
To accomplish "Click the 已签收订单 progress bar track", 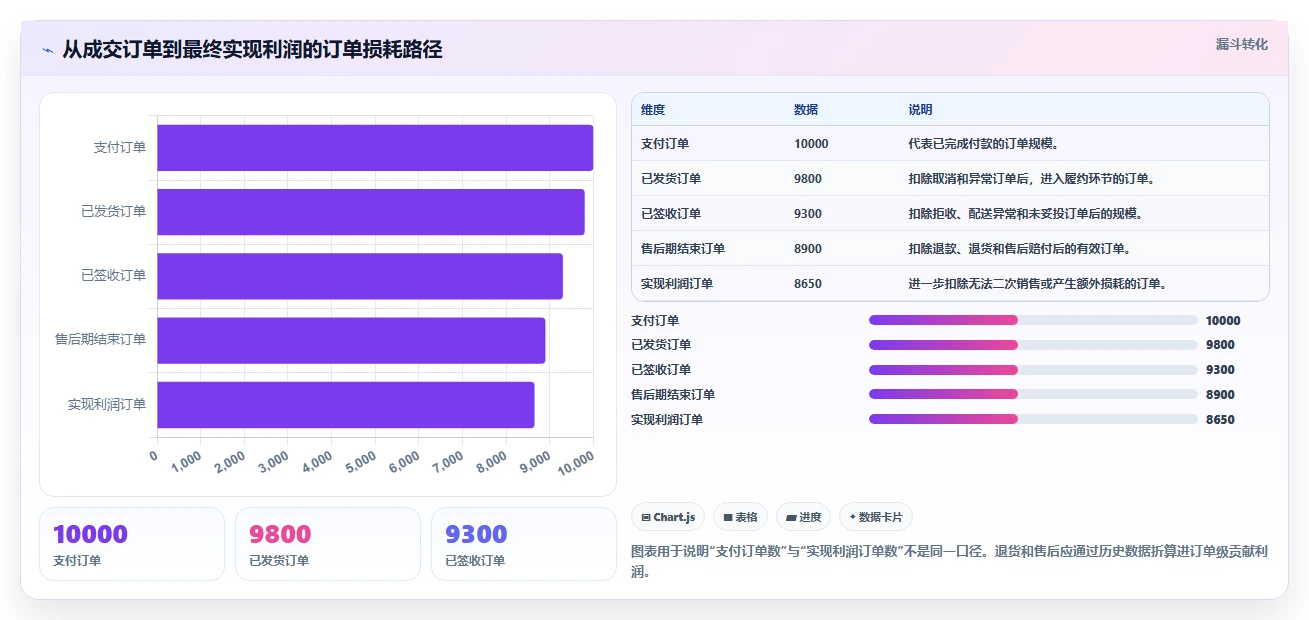I will click(x=1033, y=370).
